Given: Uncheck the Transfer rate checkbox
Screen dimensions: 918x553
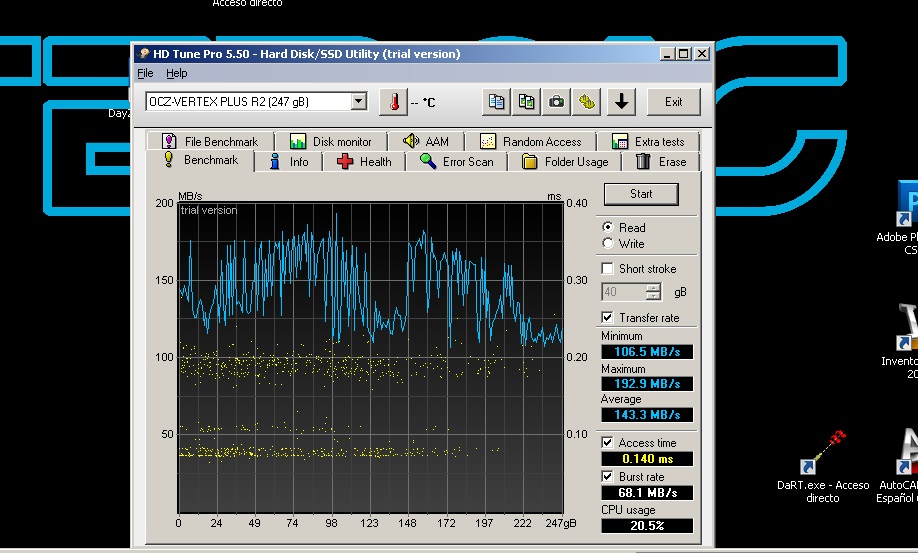Looking at the screenshot, I should [608, 318].
